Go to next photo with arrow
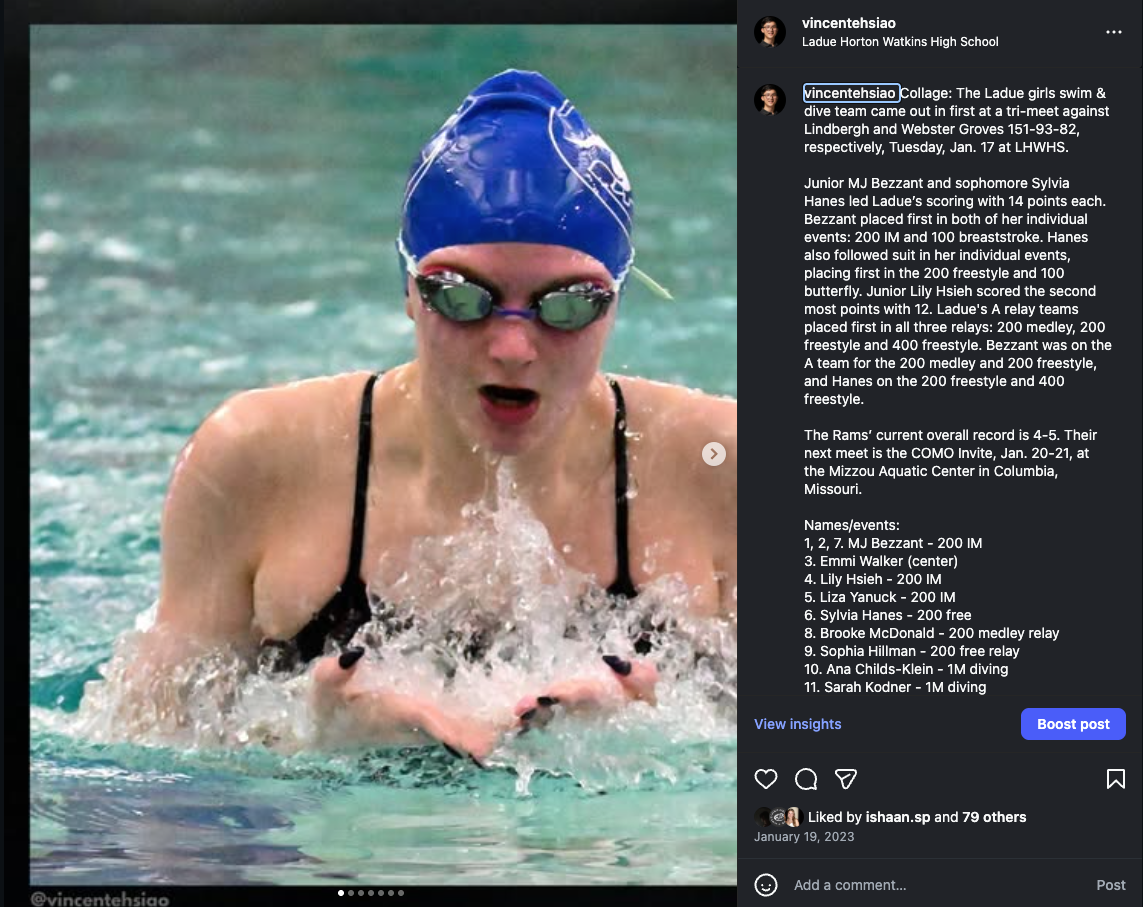1143x907 pixels. pos(714,454)
